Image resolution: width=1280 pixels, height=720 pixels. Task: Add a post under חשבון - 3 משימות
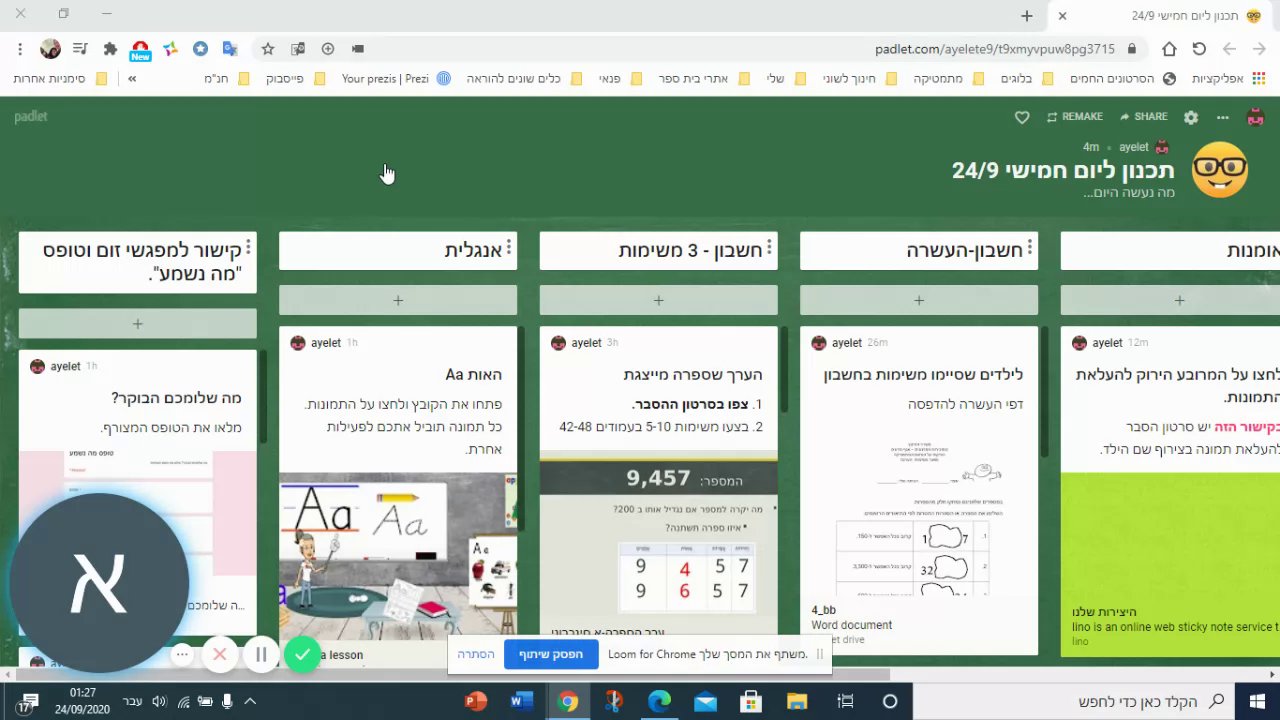point(658,300)
